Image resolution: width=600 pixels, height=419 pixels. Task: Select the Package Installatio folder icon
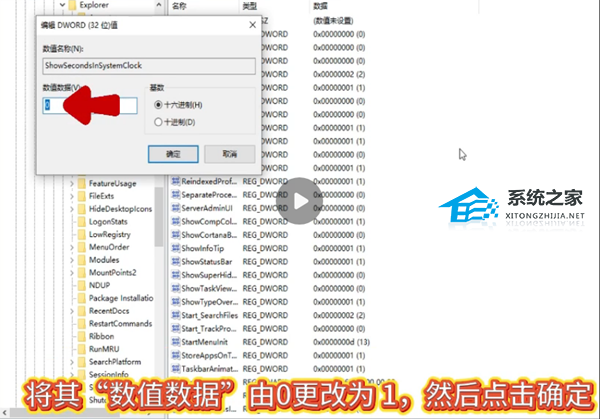click(x=82, y=298)
